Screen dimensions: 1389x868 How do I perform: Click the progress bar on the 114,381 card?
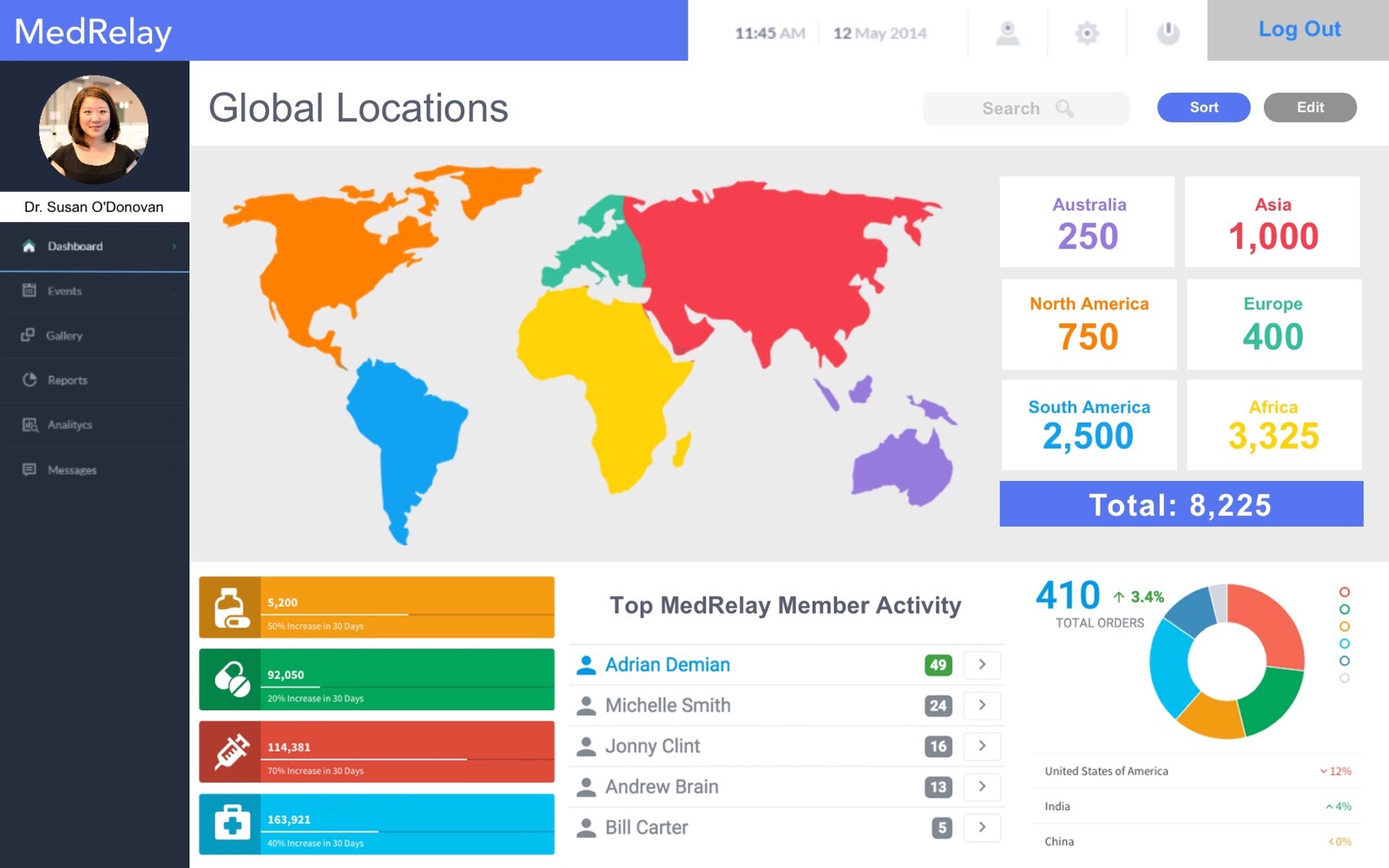[407, 759]
